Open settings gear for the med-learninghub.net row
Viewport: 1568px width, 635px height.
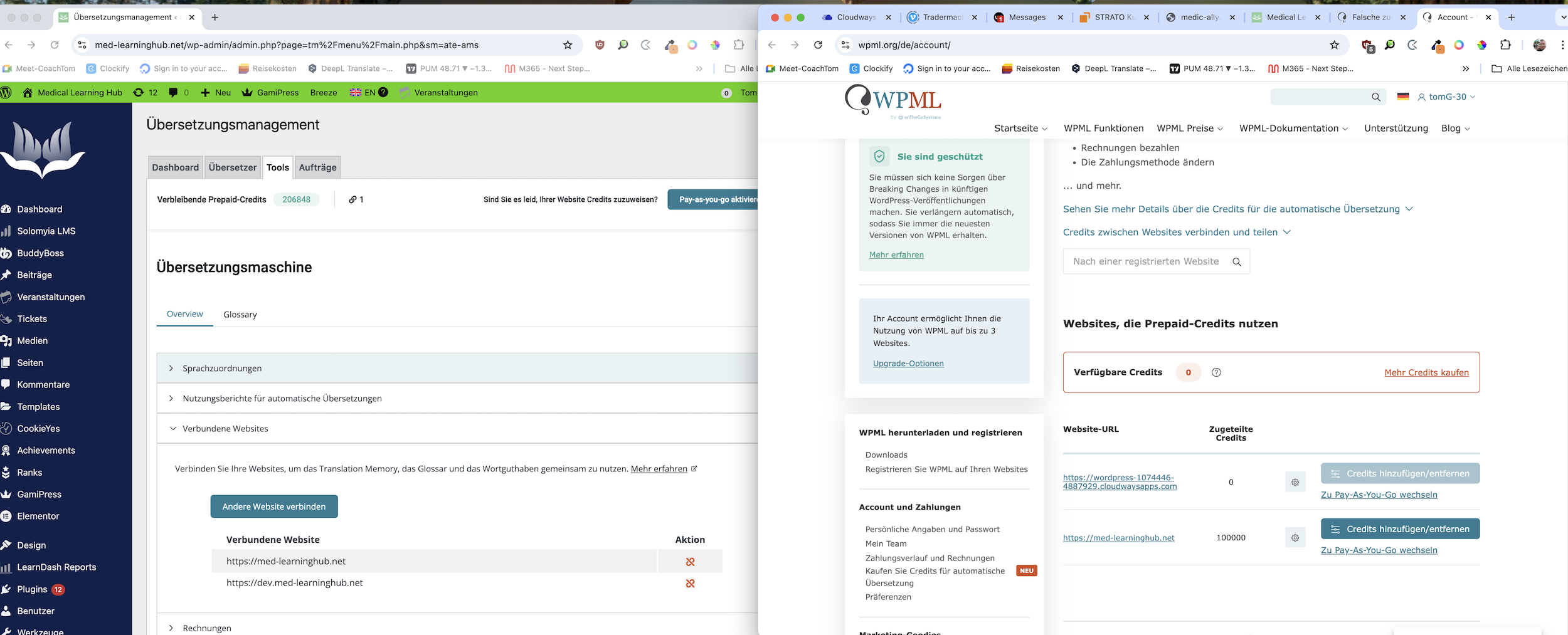pos(1295,538)
